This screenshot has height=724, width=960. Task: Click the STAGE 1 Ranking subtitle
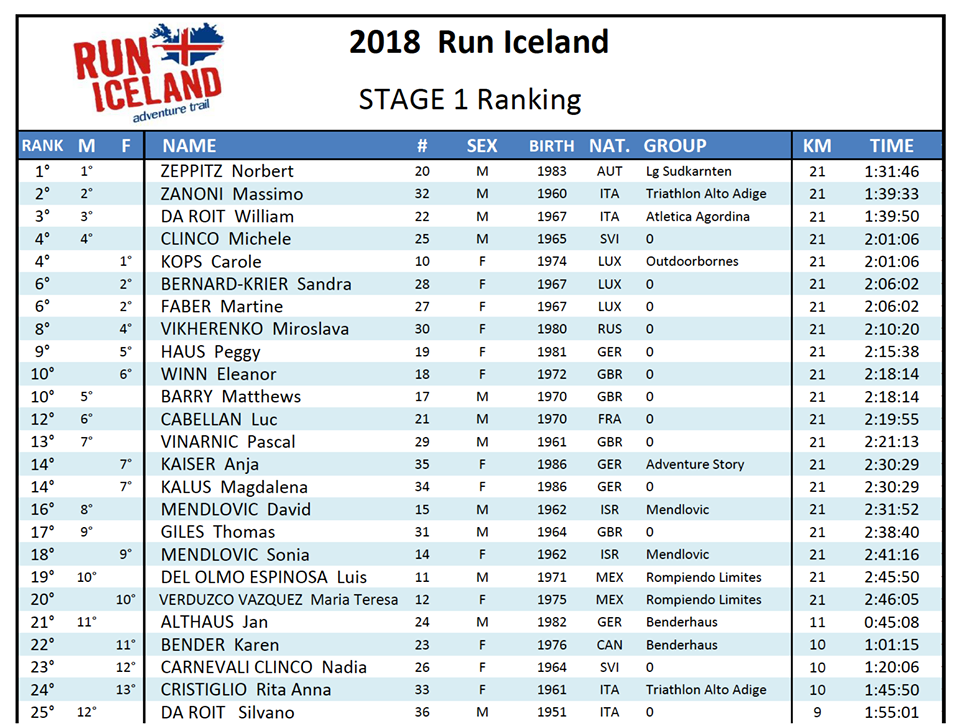(x=470, y=100)
